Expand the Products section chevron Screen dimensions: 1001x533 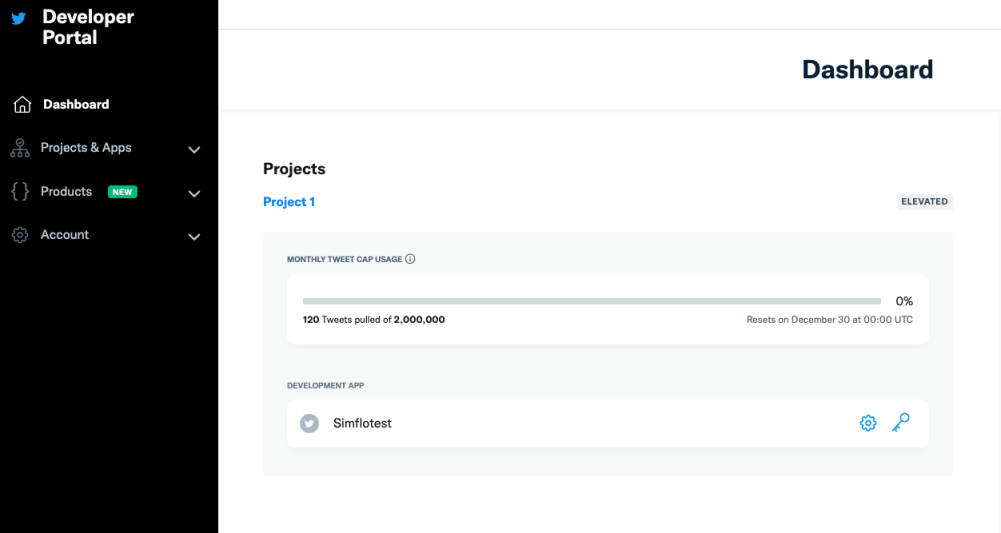point(194,194)
